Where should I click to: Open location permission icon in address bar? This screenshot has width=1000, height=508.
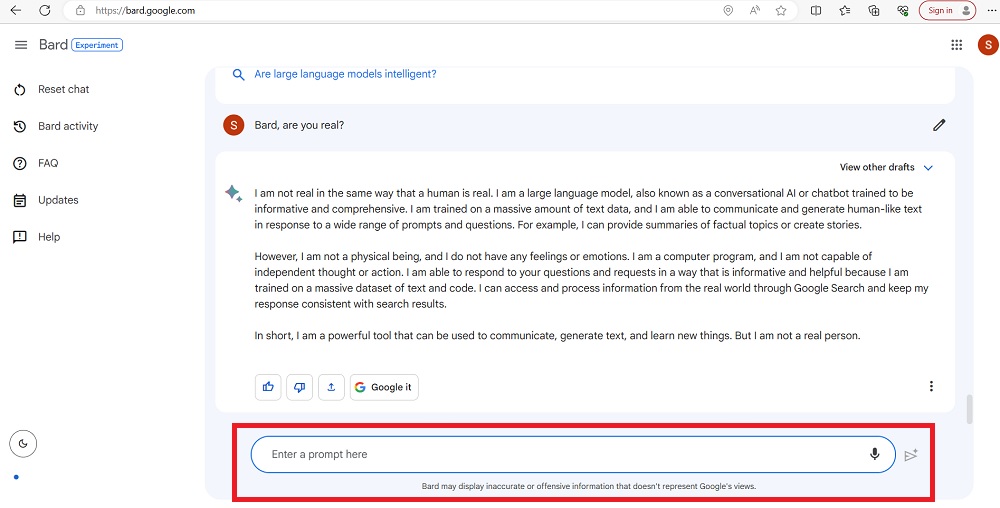tap(728, 10)
